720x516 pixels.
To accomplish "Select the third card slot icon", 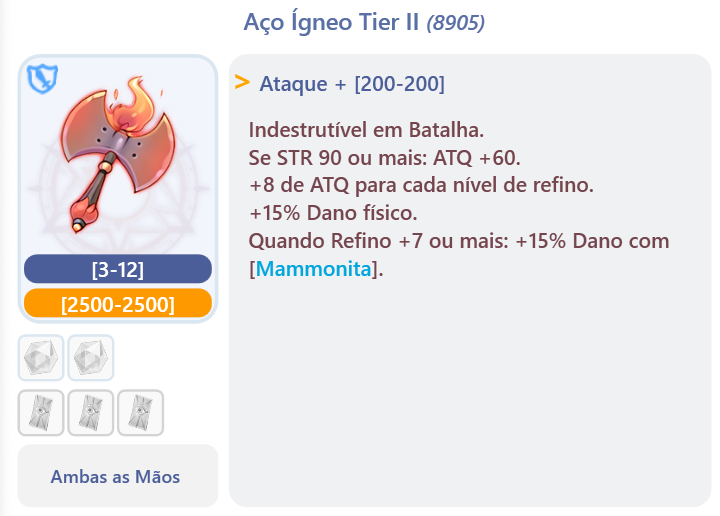I will (141, 413).
